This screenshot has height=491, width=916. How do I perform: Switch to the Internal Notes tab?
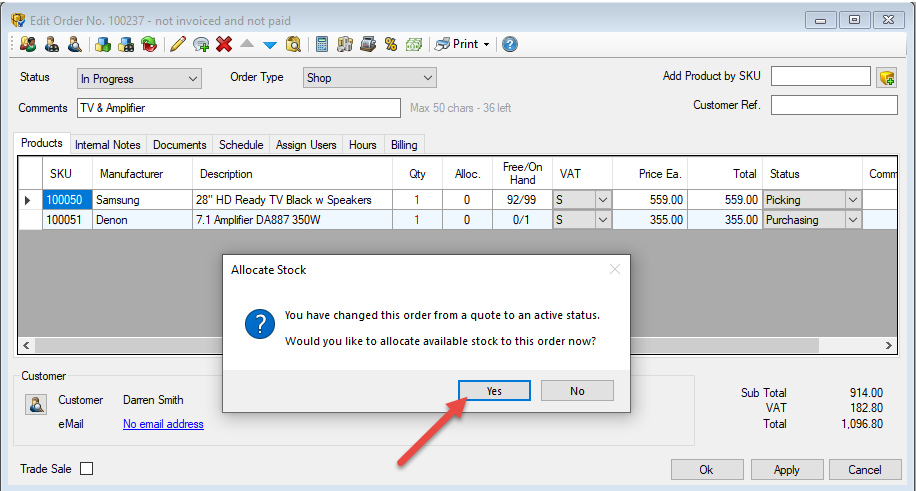point(109,145)
